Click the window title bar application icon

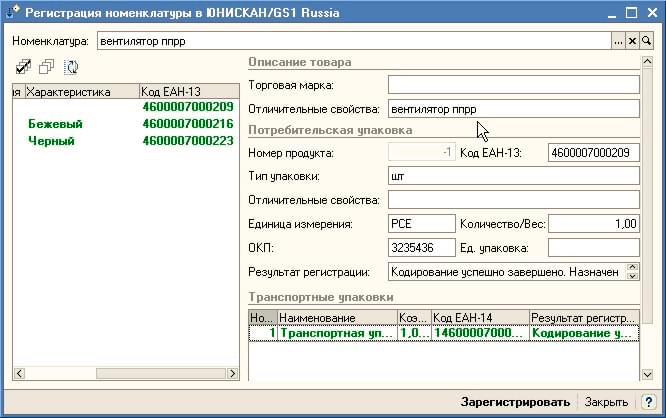12,12
